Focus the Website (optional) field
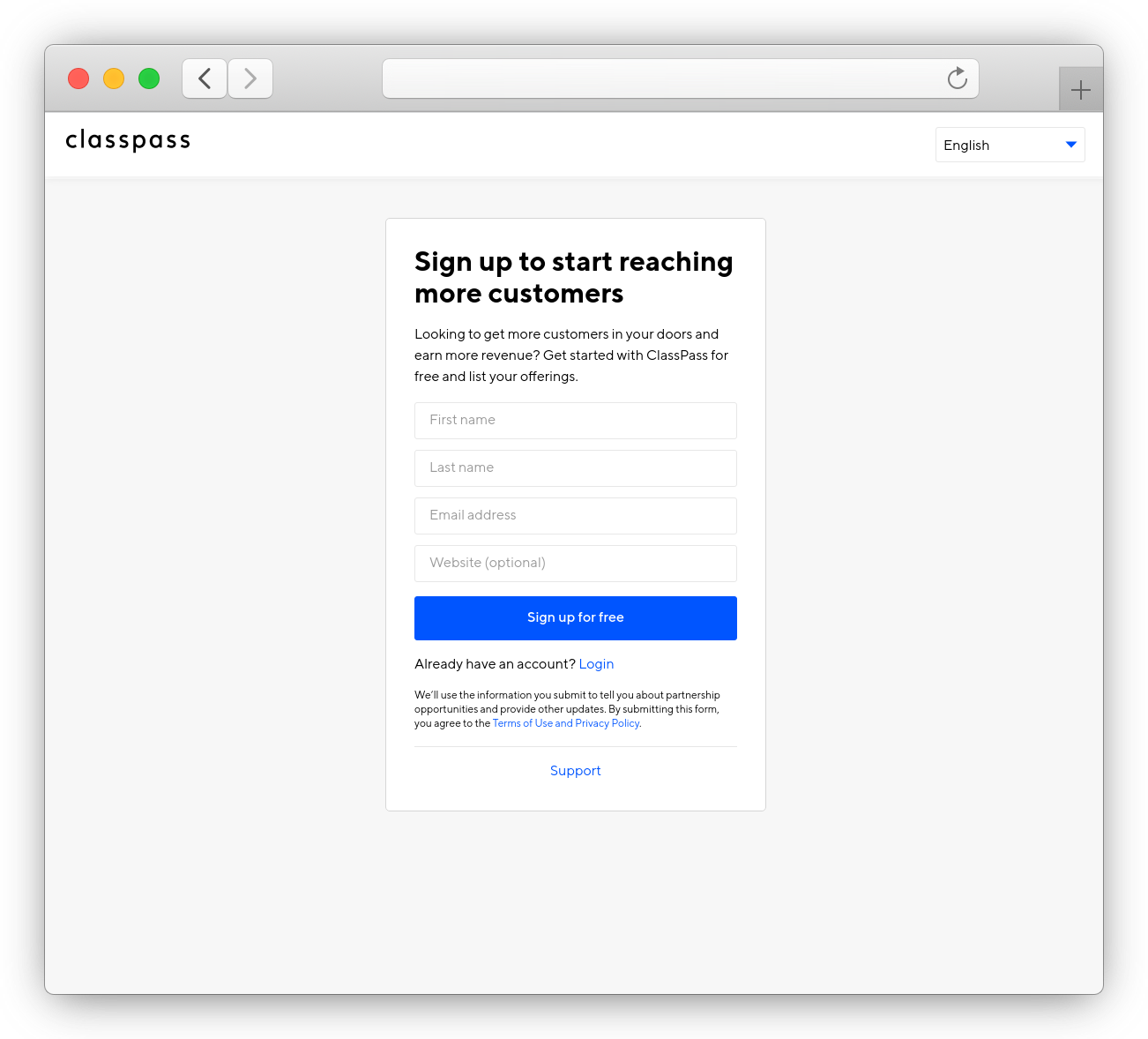Screen dimensions: 1148x1039 [x=576, y=564]
